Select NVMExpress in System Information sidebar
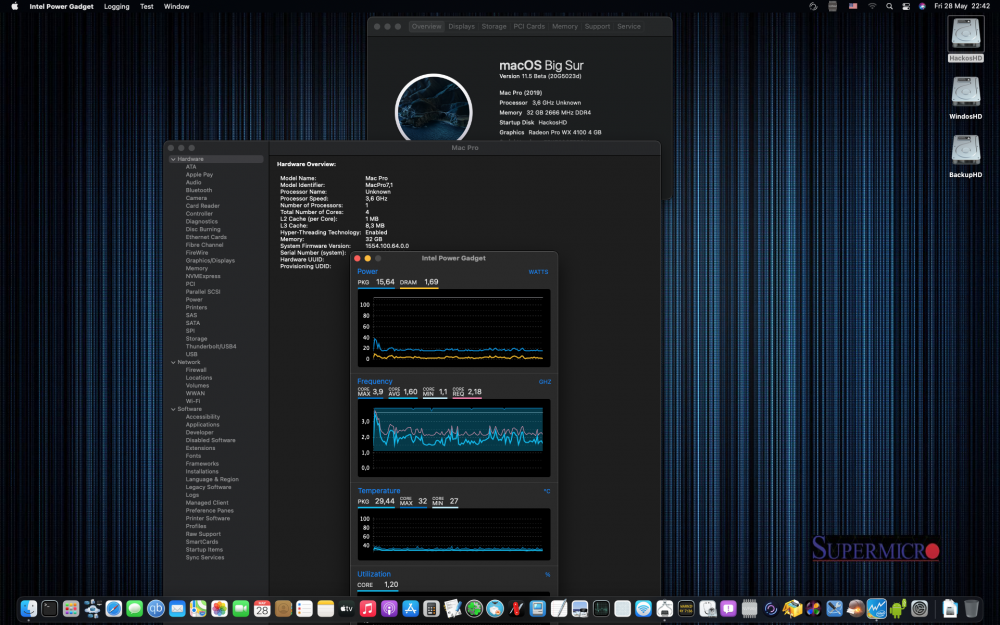This screenshot has height=625, width=1000. point(203,277)
